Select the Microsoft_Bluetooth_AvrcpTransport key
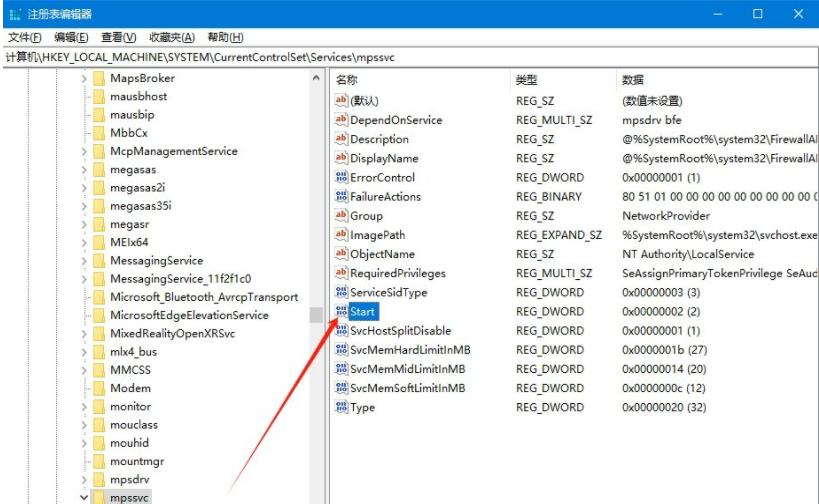Image resolution: width=819 pixels, height=504 pixels. [204, 297]
